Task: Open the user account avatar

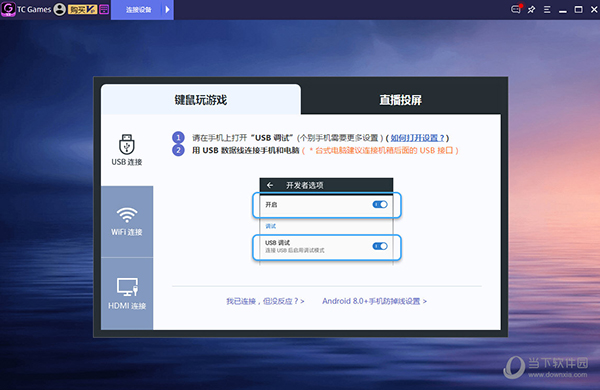Action: (59, 9)
